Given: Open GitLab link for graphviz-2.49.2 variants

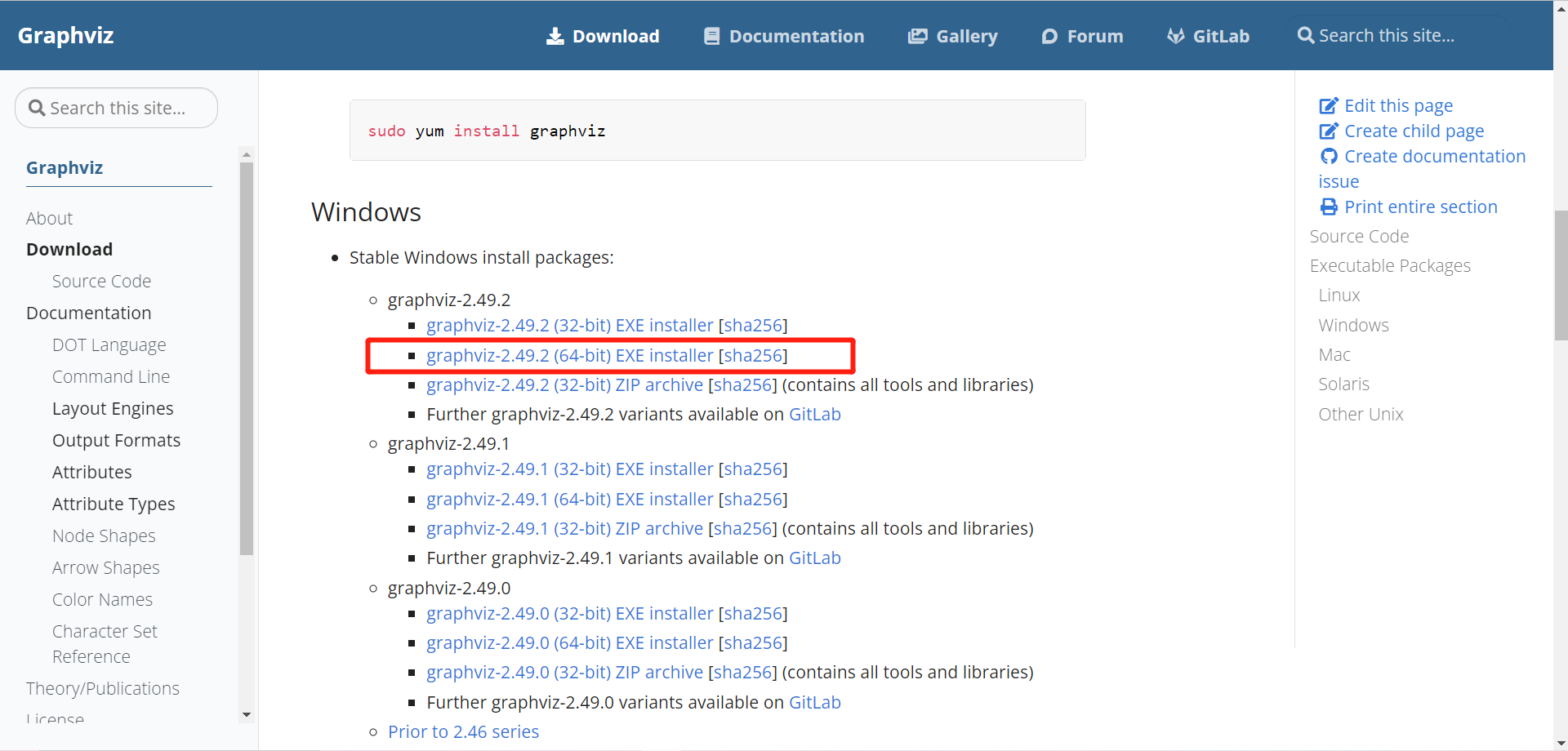Looking at the screenshot, I should [x=814, y=414].
